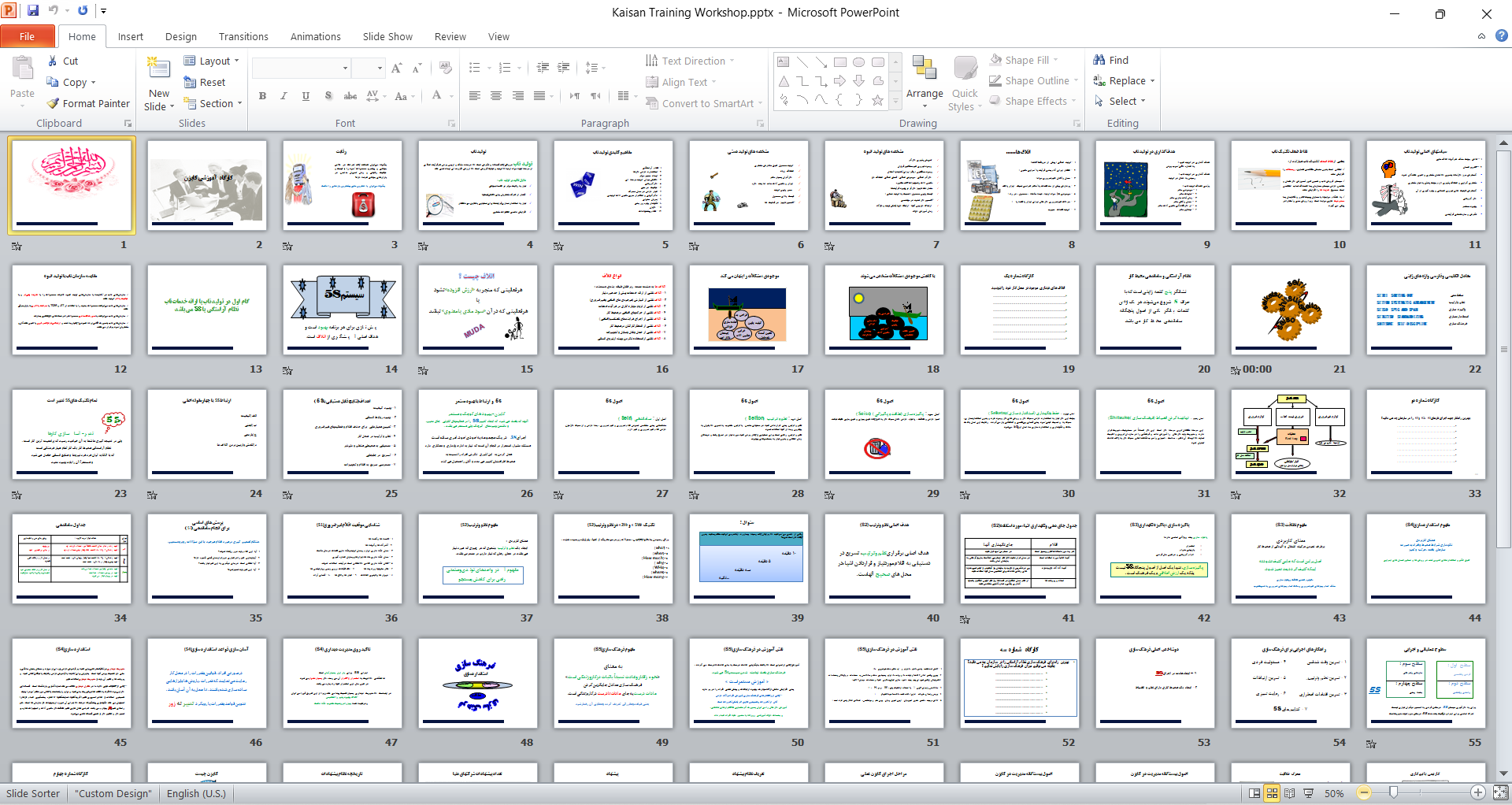Select slide 48 thumbnail
Viewport: 1512px width, 805px height.
(x=478, y=683)
